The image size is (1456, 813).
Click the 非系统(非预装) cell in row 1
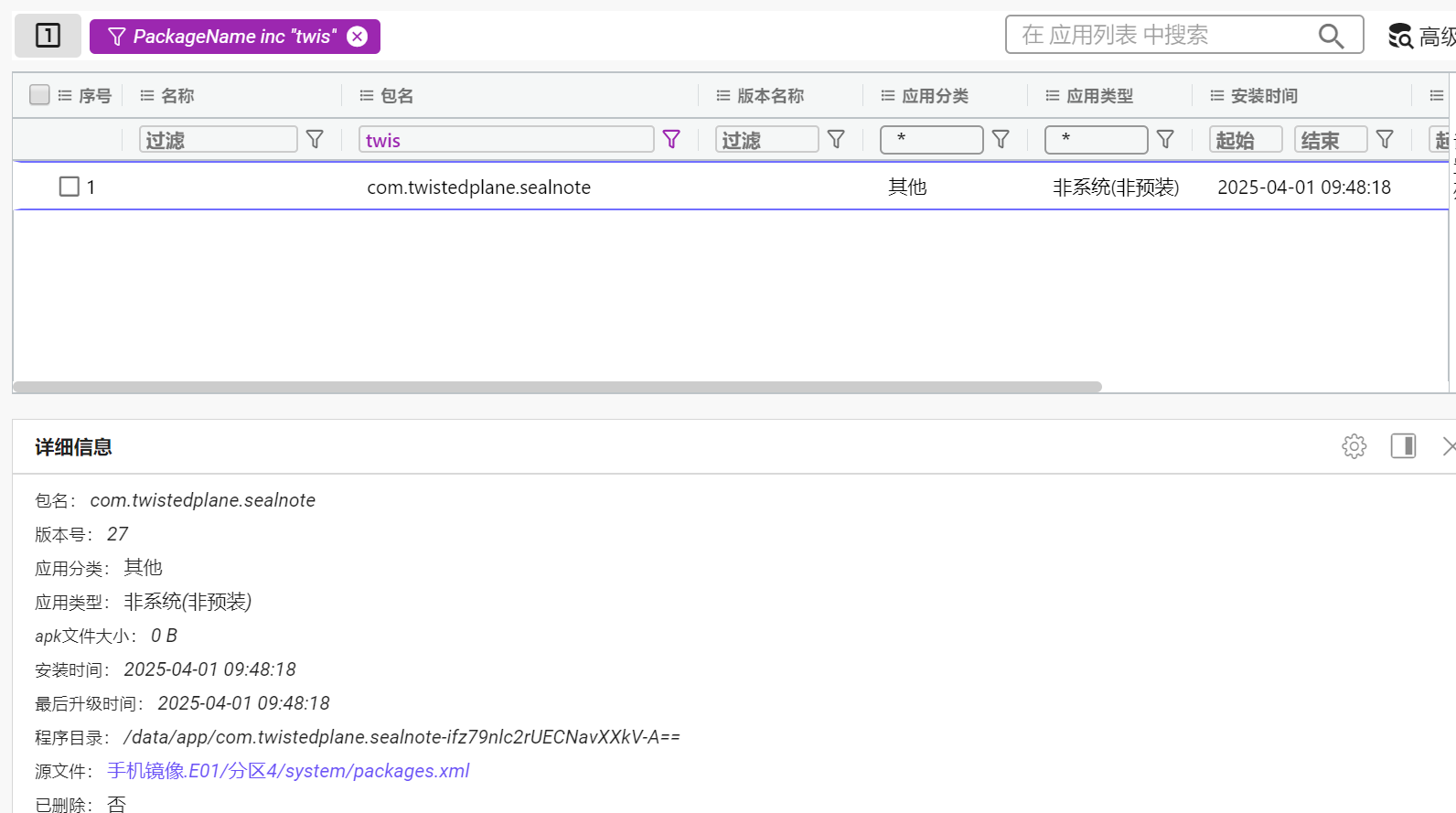(x=1116, y=187)
